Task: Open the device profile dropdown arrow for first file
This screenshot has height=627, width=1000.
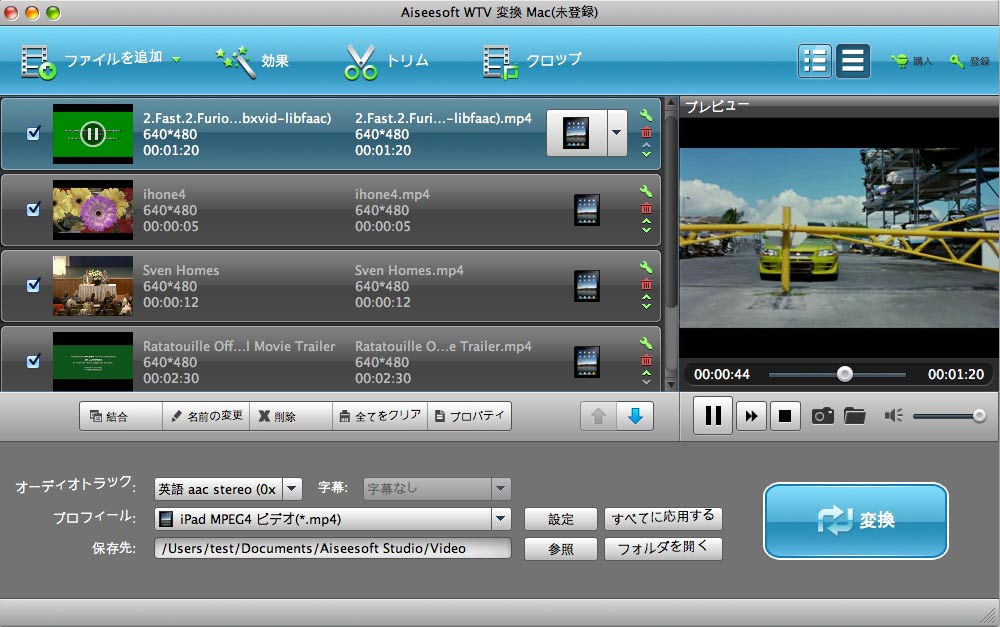Action: coord(616,133)
